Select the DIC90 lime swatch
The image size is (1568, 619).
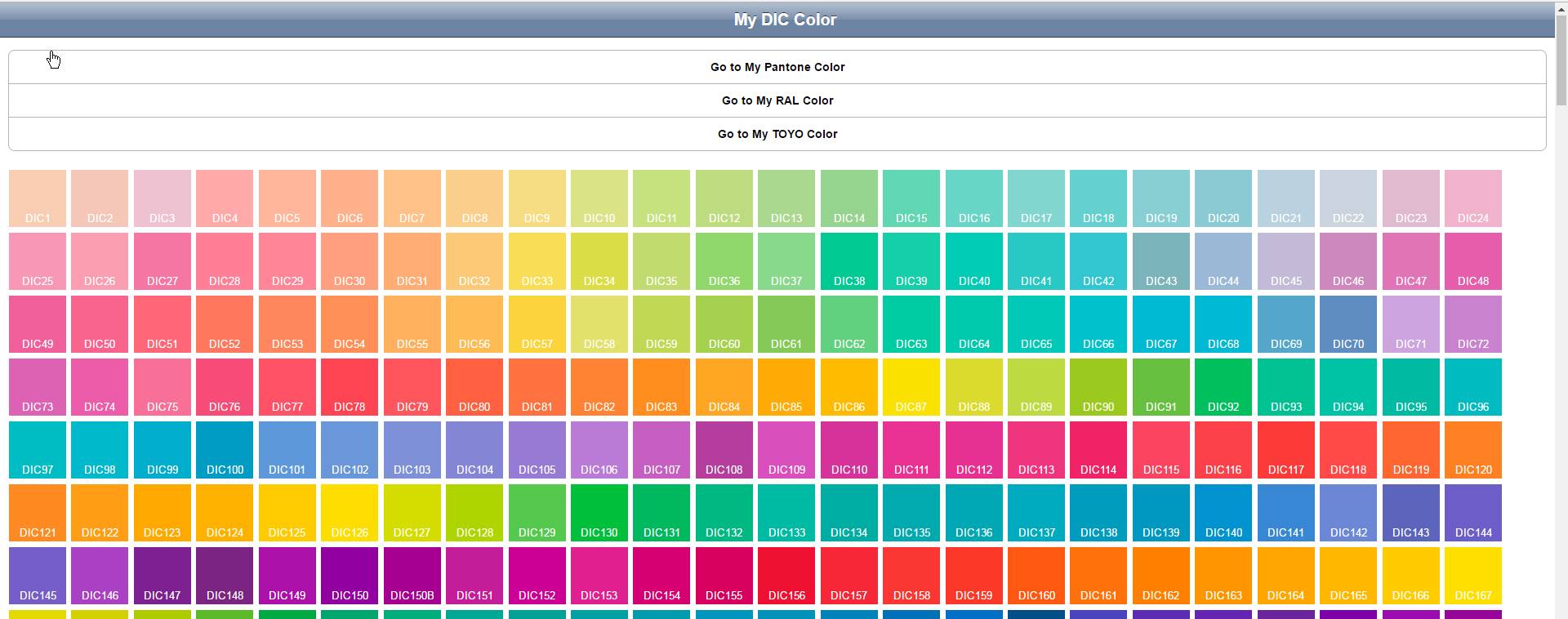coord(1098,387)
